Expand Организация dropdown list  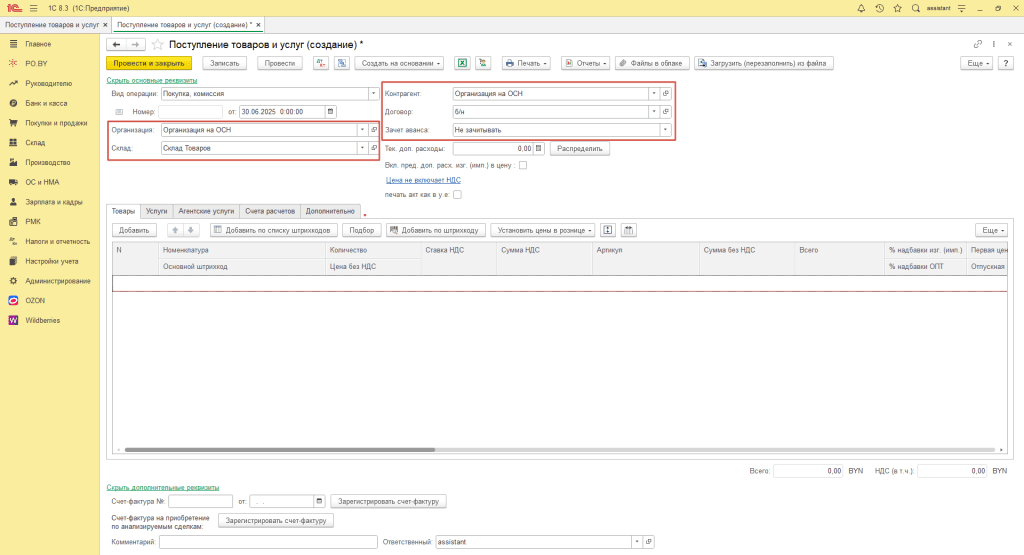(362, 130)
